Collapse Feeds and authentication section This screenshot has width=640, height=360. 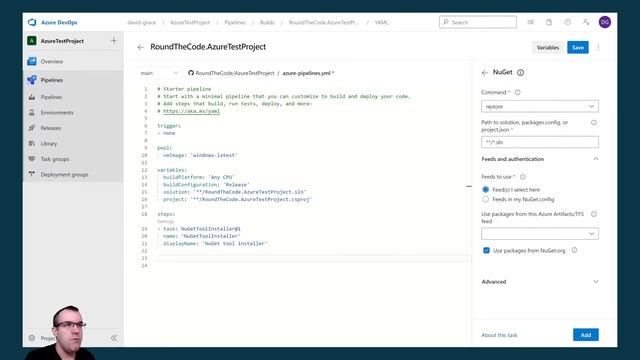[596, 159]
